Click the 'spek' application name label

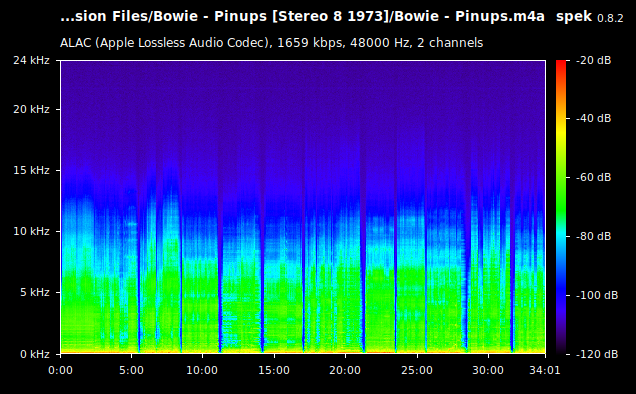pyautogui.click(x=574, y=17)
